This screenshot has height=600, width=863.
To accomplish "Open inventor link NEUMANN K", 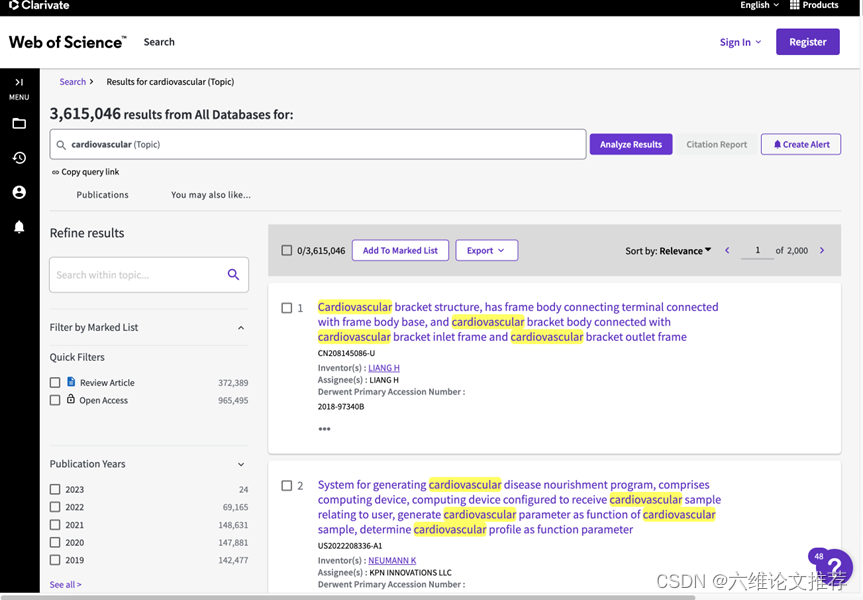I will click(392, 560).
